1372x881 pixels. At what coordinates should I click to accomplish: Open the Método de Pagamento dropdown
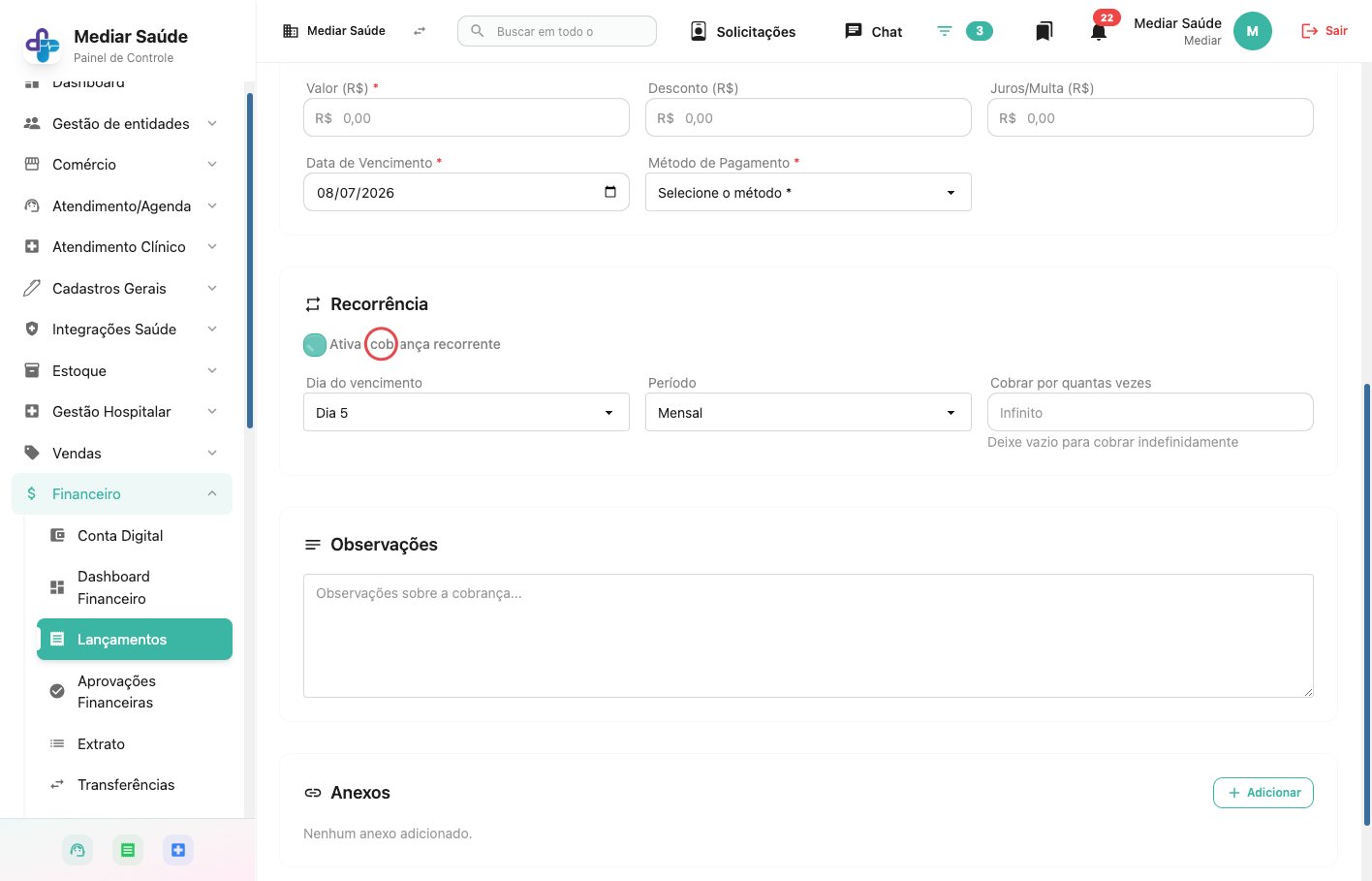(808, 193)
